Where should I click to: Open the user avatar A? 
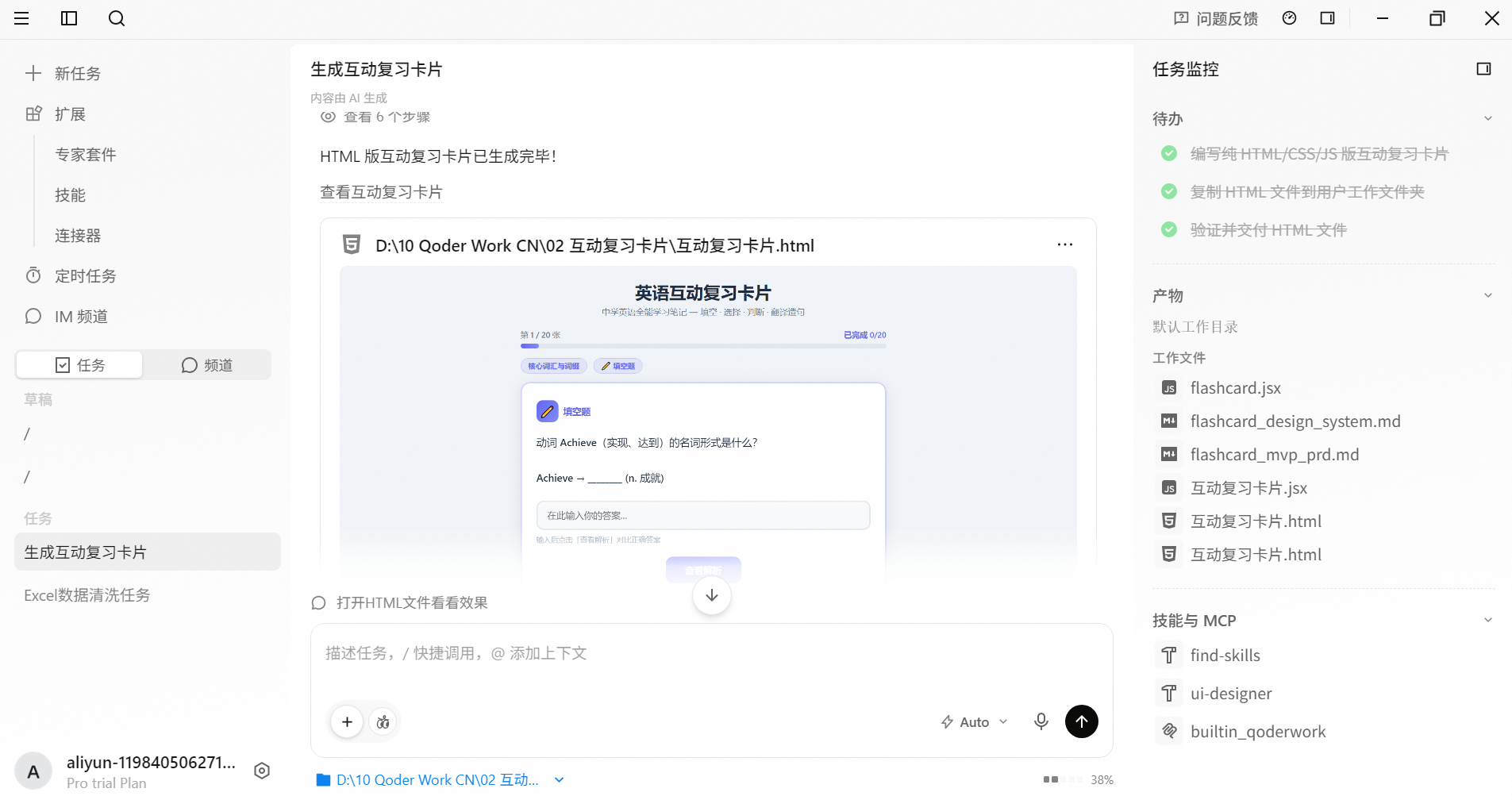click(x=33, y=771)
